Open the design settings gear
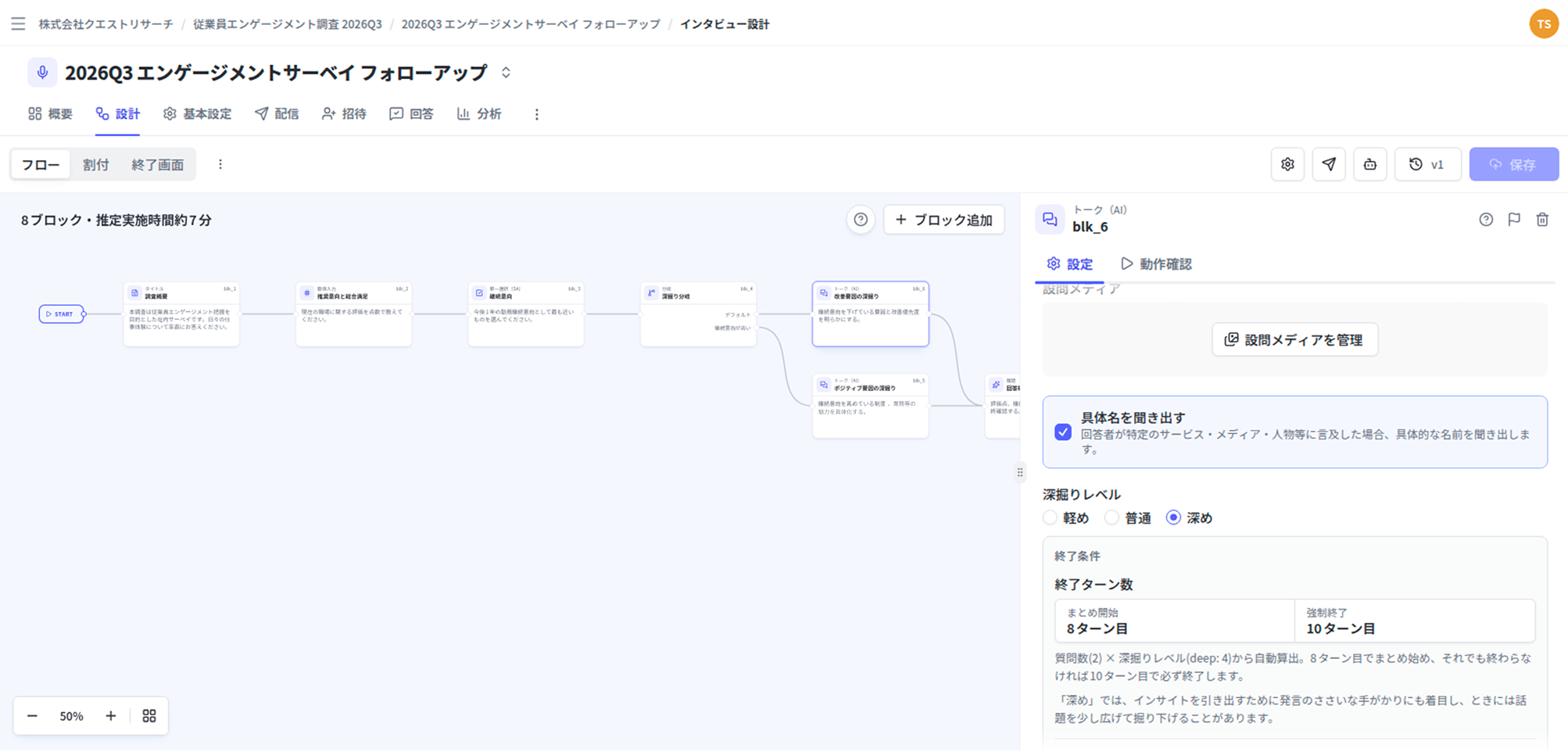The image size is (1568, 752). point(1287,164)
